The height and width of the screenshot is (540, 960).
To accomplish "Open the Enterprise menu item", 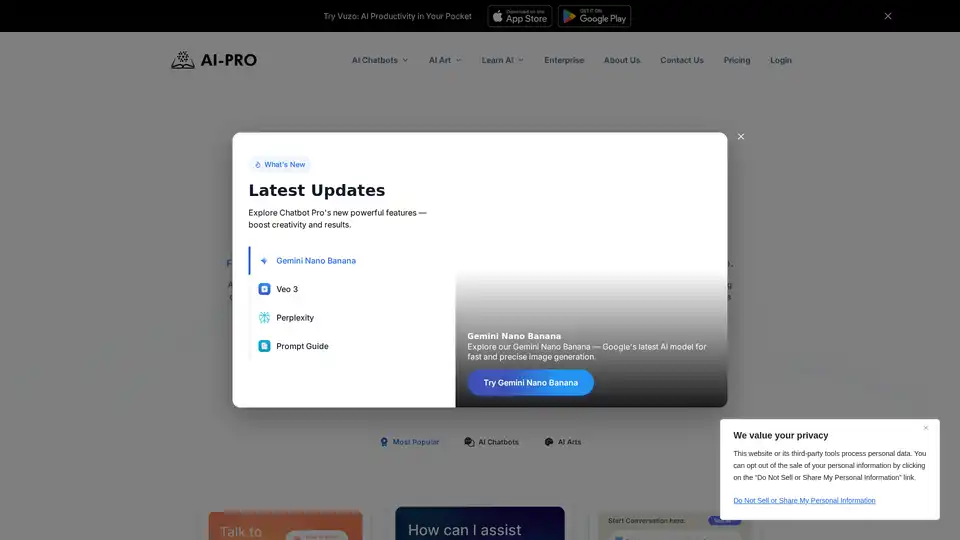I will 564,60.
